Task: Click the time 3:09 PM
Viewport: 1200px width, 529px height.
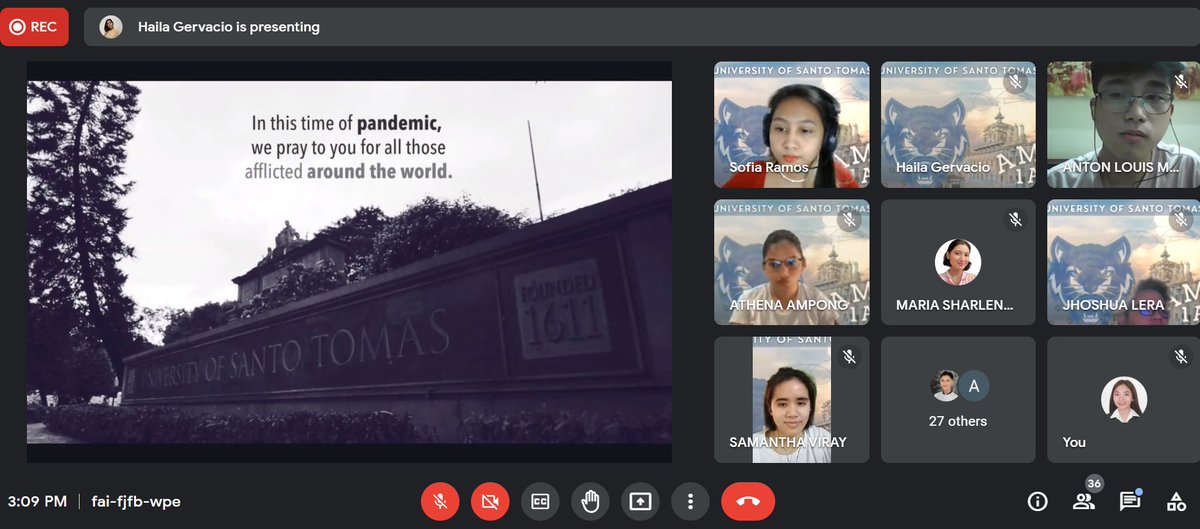Action: [37, 501]
